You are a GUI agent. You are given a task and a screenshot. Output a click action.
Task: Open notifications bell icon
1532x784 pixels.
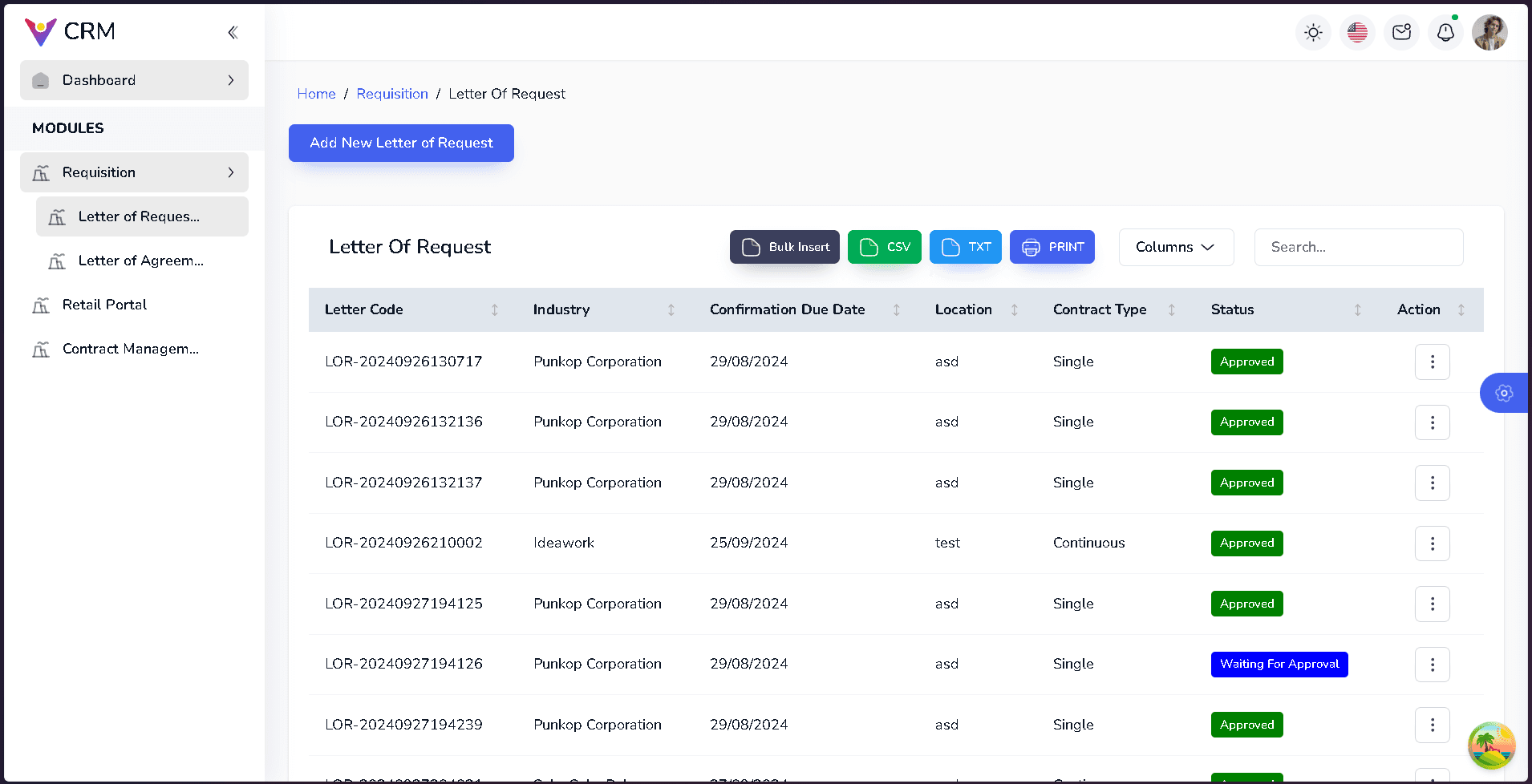tap(1445, 33)
